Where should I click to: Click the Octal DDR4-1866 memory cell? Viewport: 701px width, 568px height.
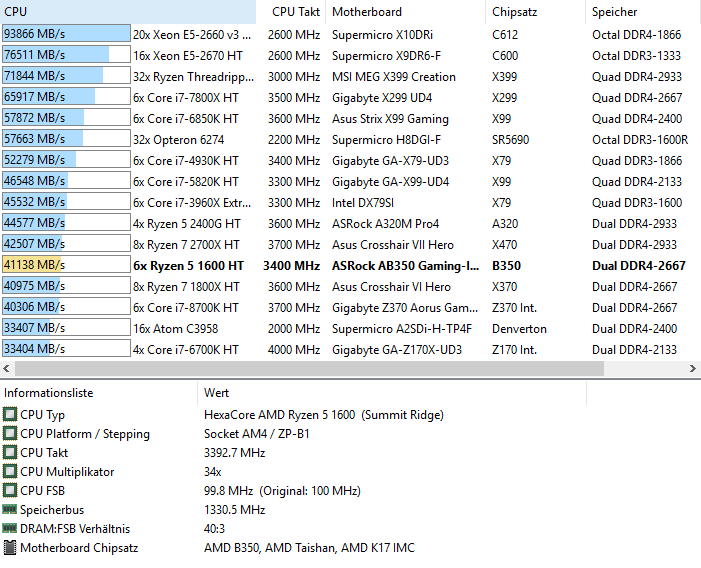pyautogui.click(x=636, y=34)
